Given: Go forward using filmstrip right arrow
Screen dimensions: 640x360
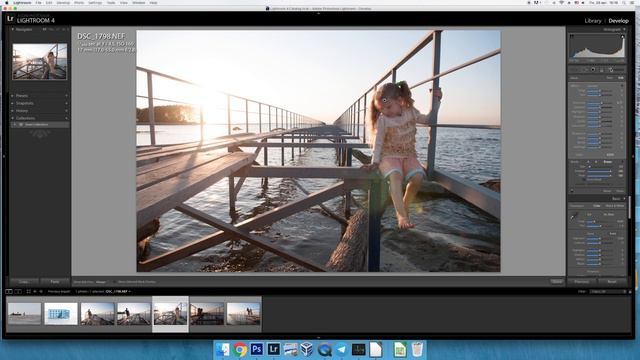Looking at the screenshot, I should (x=41, y=291).
